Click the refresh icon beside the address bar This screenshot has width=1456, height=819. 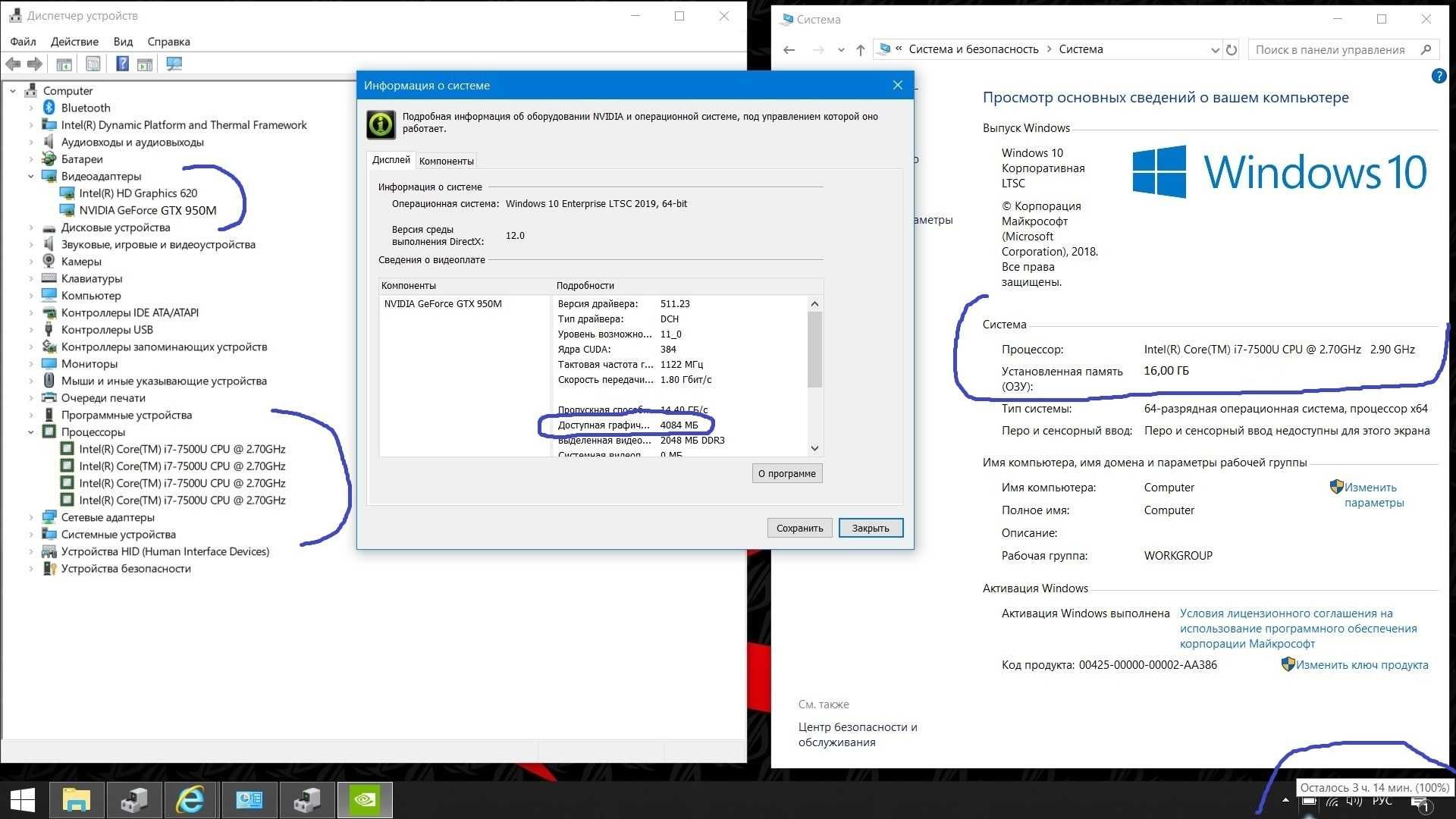[1232, 50]
